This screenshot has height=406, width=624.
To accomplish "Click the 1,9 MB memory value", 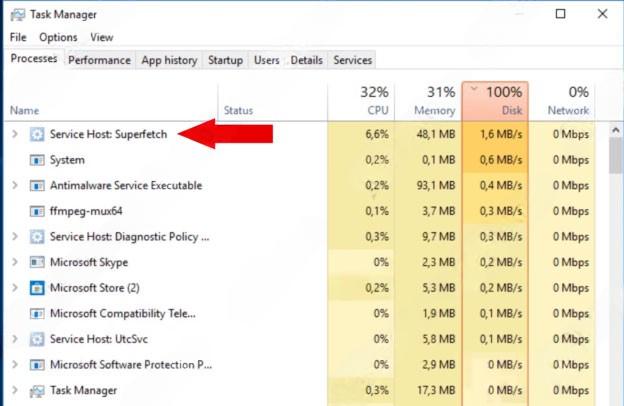I will pyautogui.click(x=439, y=314).
